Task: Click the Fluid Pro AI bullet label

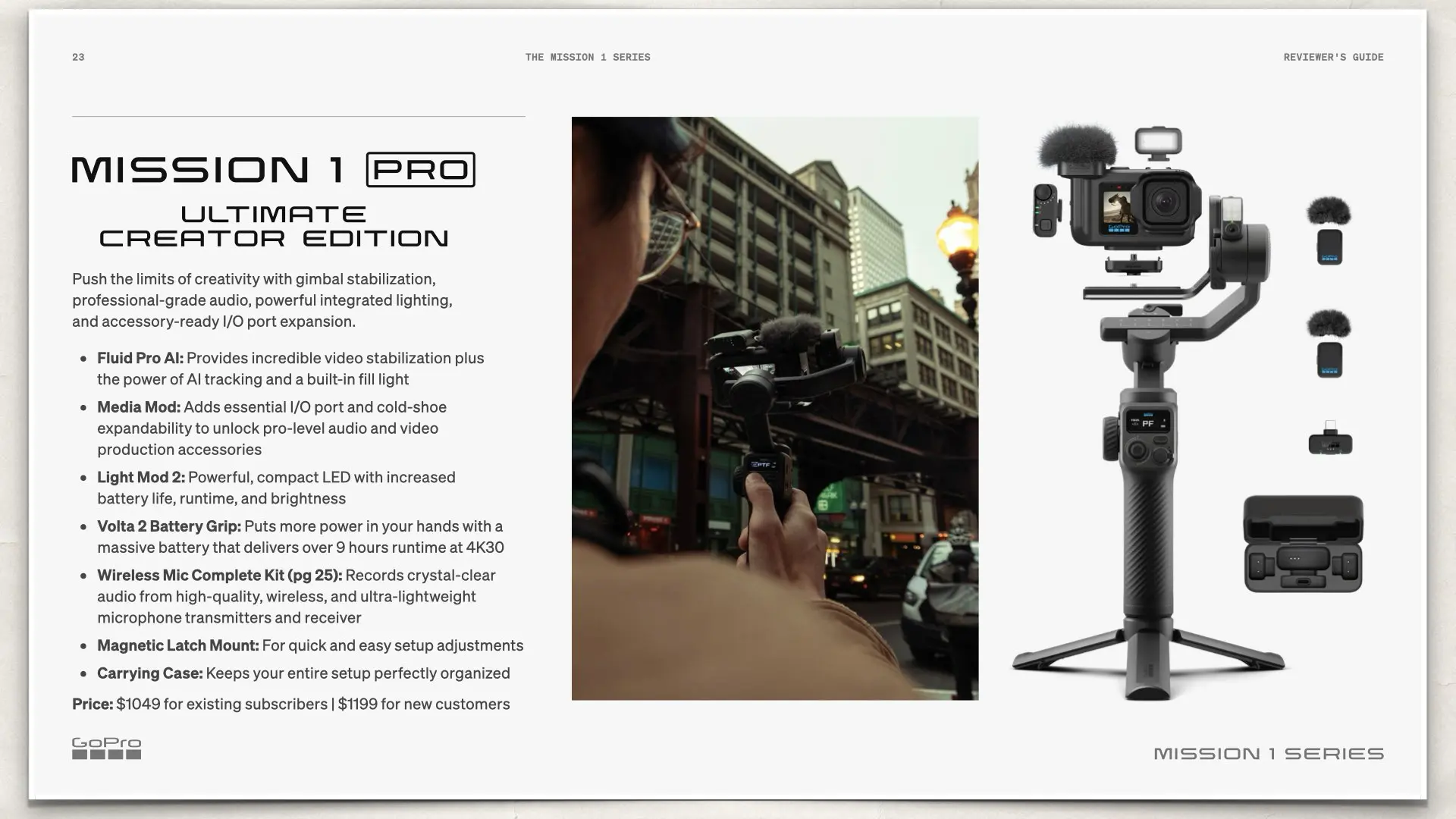Action: [140, 358]
